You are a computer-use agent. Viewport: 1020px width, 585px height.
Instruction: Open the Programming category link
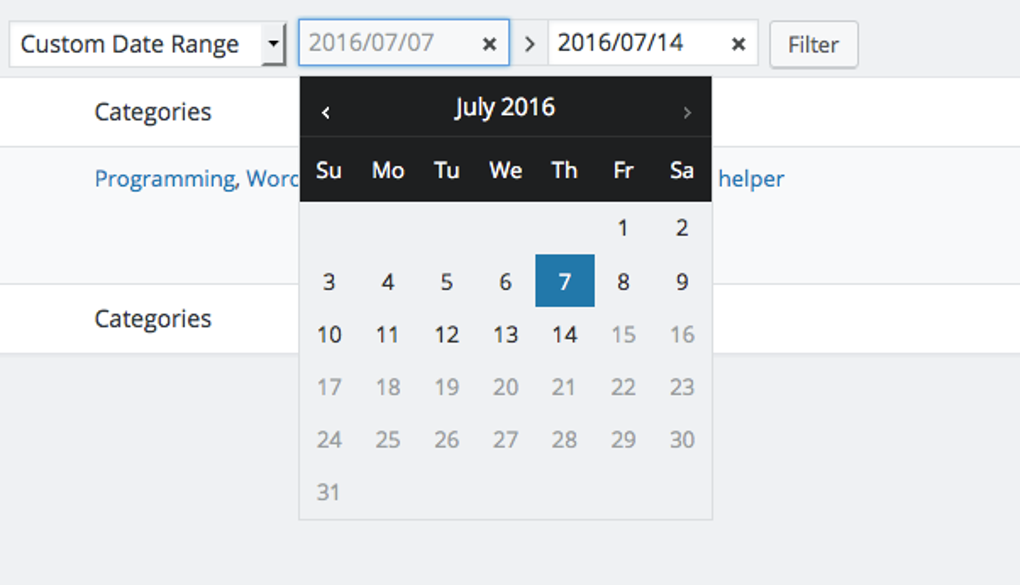pos(160,179)
